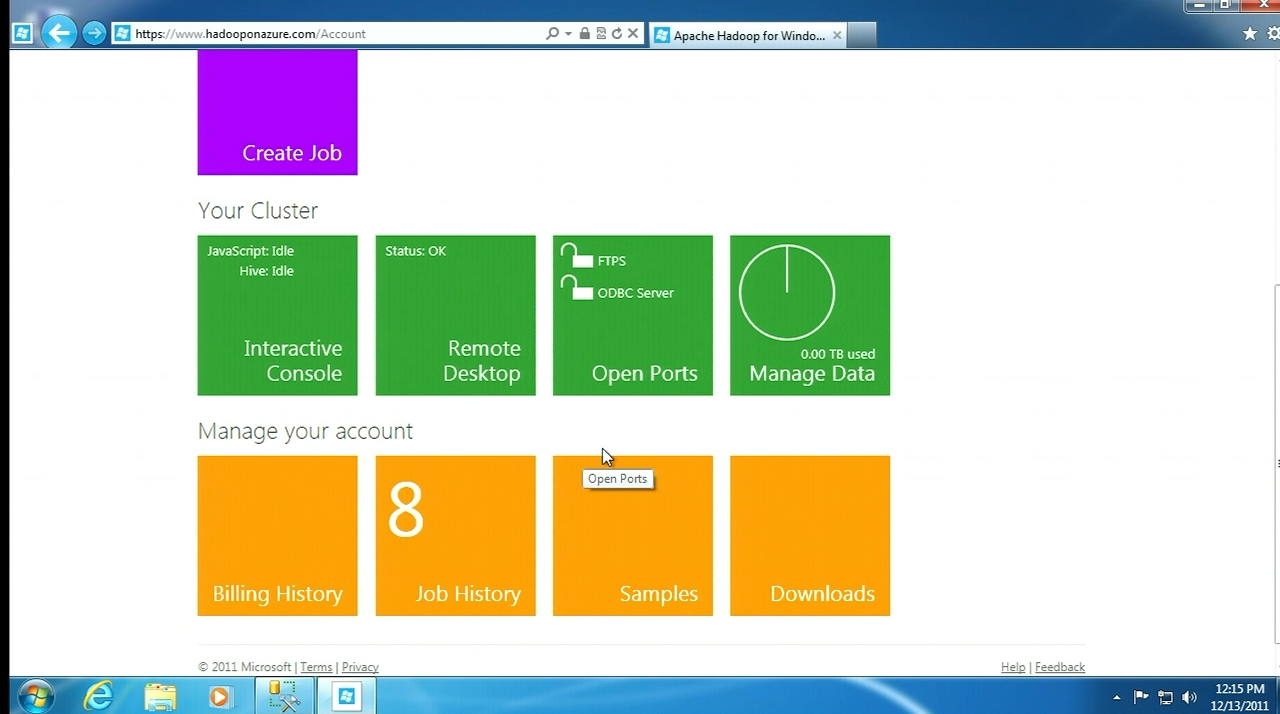This screenshot has height=714, width=1280.
Task: Click the address bar search magnifier icon
Action: [x=552, y=34]
